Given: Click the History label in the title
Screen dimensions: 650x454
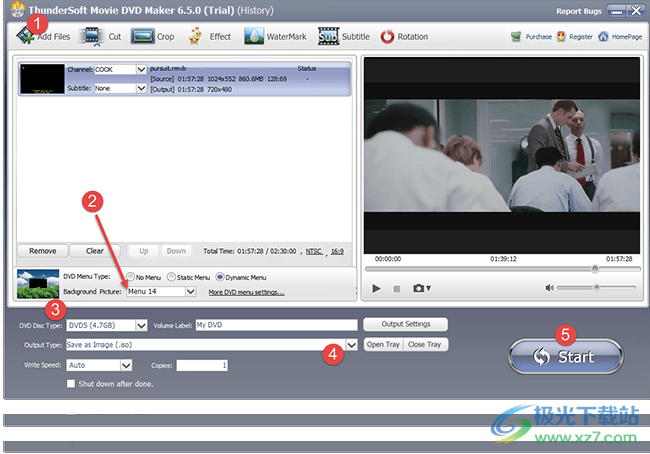Looking at the screenshot, I should point(255,10).
